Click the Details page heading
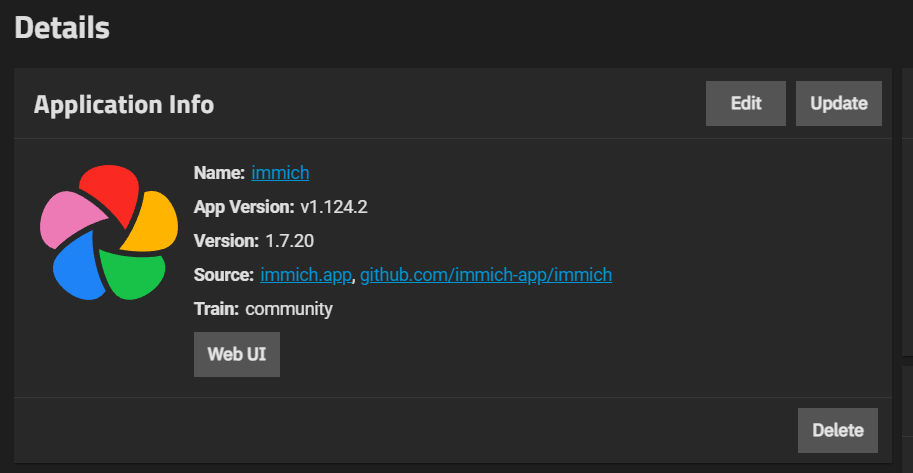Viewport: 913px width, 473px height. pyautogui.click(x=62, y=28)
